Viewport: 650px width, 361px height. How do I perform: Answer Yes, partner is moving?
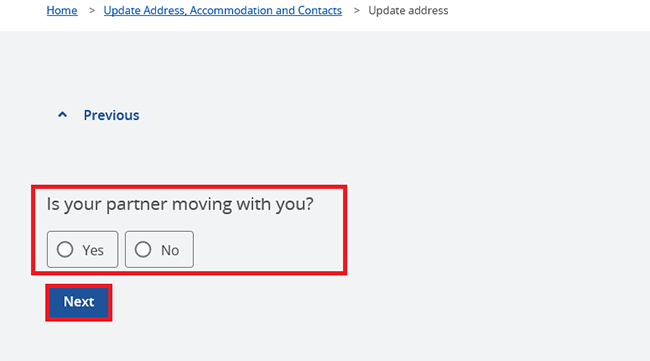[x=82, y=250]
